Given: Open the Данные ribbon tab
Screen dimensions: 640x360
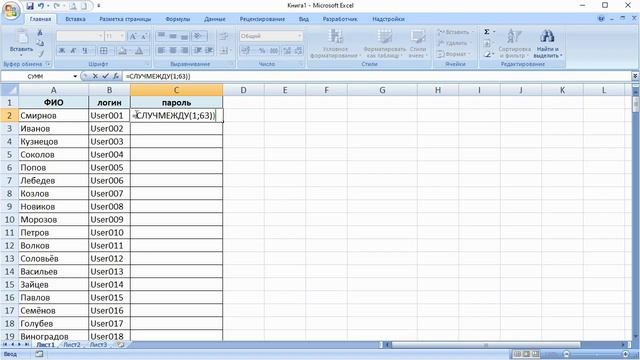Looking at the screenshot, I should coord(215,19).
